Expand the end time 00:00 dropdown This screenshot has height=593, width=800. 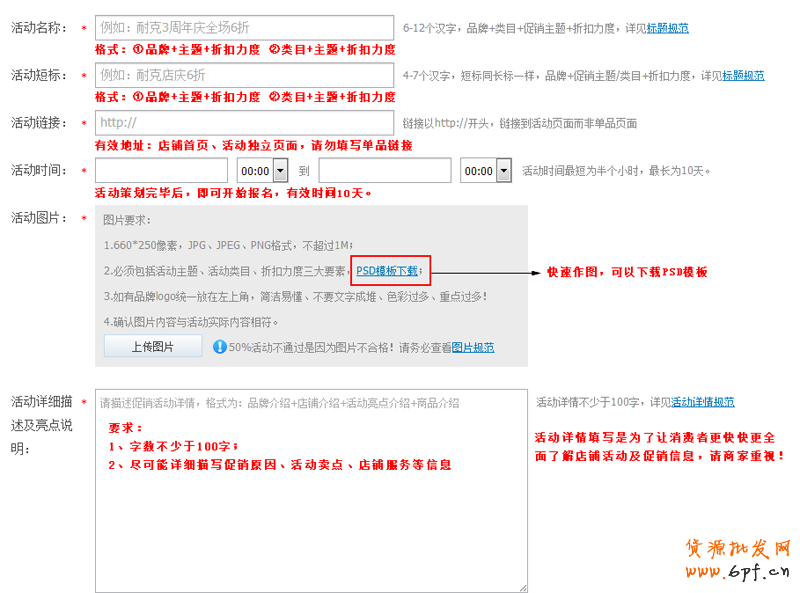coord(487,171)
